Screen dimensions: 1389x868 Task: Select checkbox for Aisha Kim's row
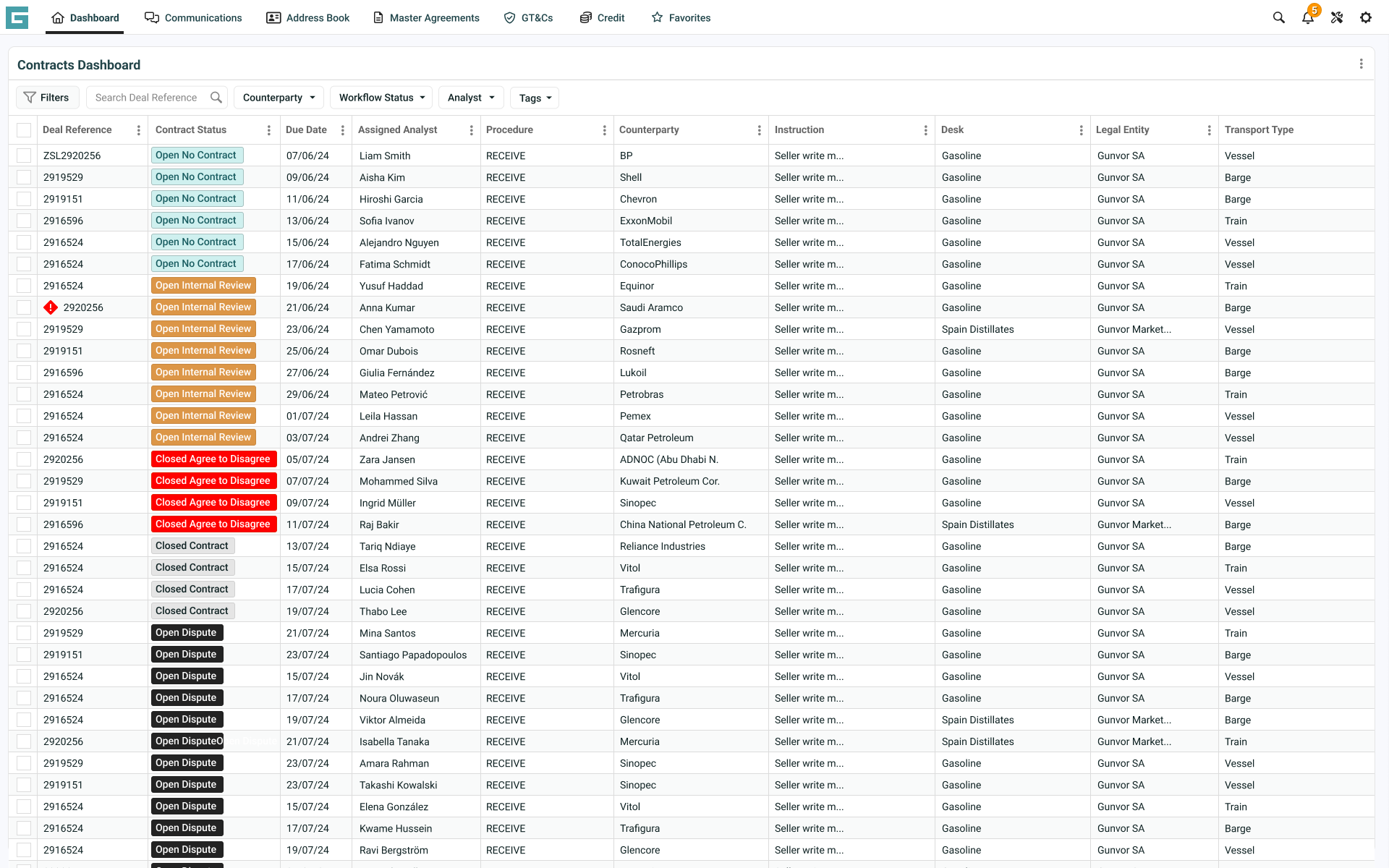[24, 177]
